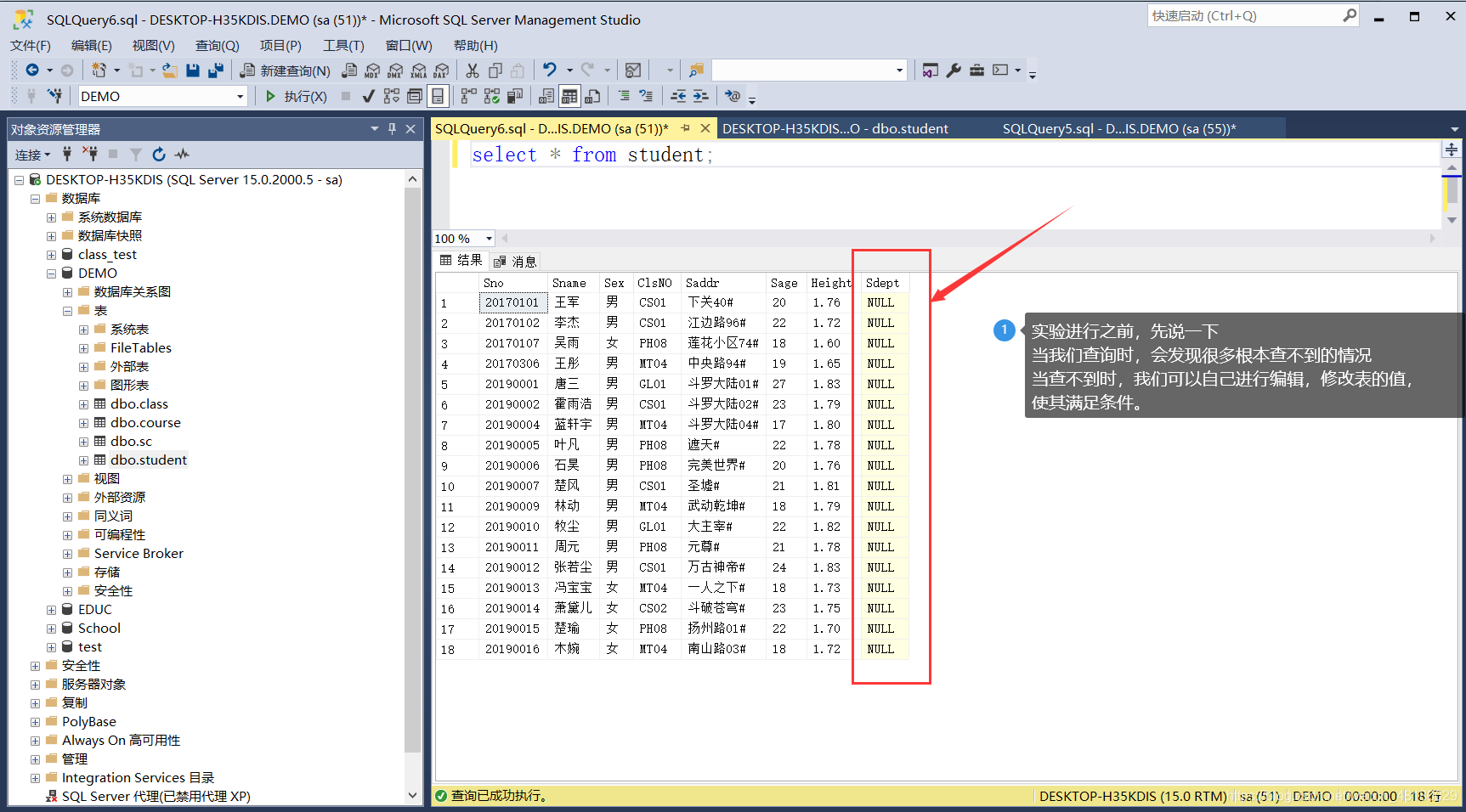Open the 查询(Q) menu
1466x812 pixels.
(x=217, y=46)
